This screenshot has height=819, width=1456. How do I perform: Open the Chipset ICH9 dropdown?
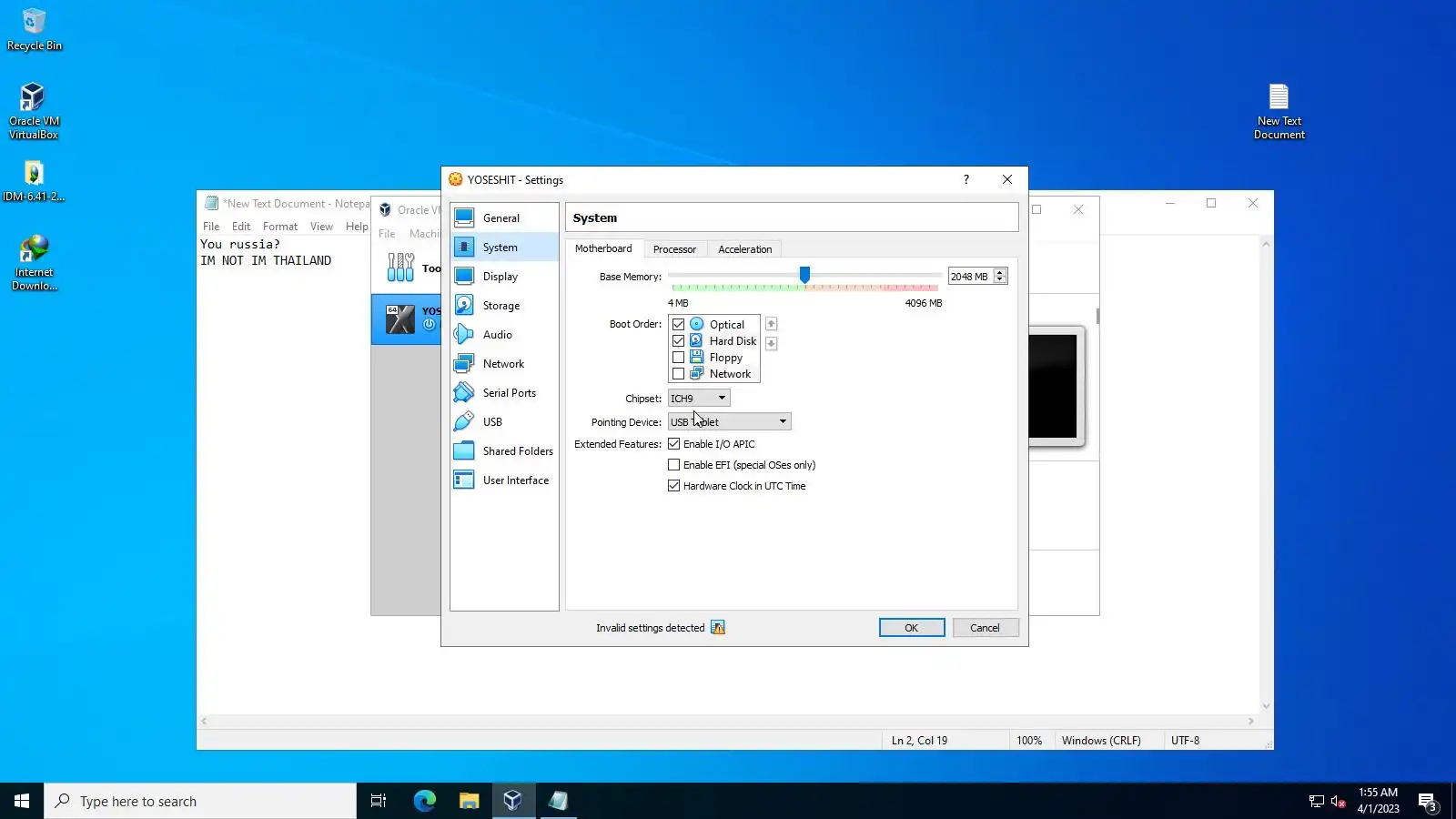click(699, 399)
